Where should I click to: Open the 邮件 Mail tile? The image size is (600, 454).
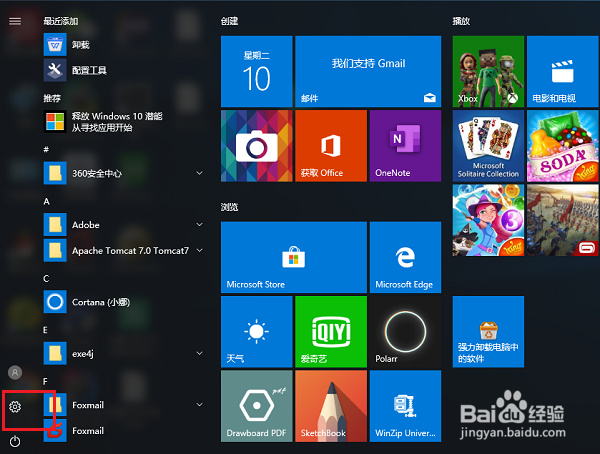coord(368,71)
